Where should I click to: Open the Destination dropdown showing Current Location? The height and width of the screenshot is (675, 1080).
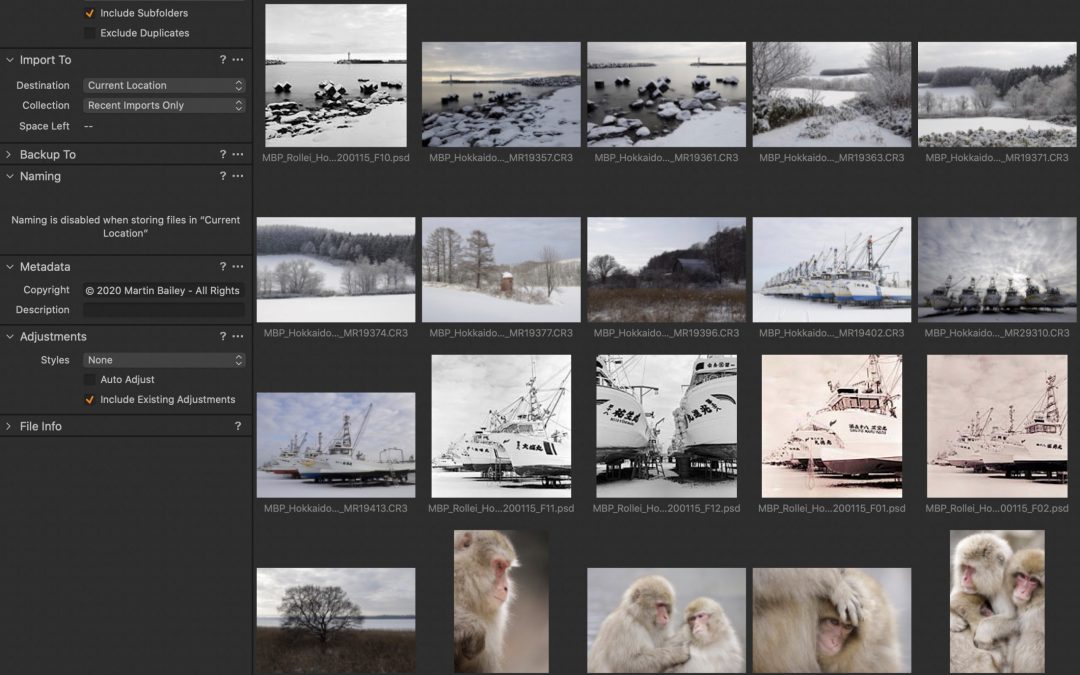[x=164, y=86]
